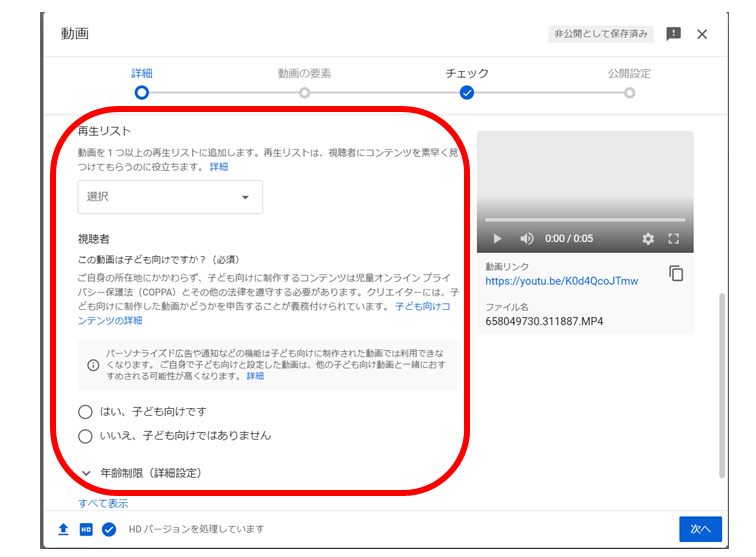Click file name 658049730.311887.MP4
756x557 pixels.
tap(544, 322)
